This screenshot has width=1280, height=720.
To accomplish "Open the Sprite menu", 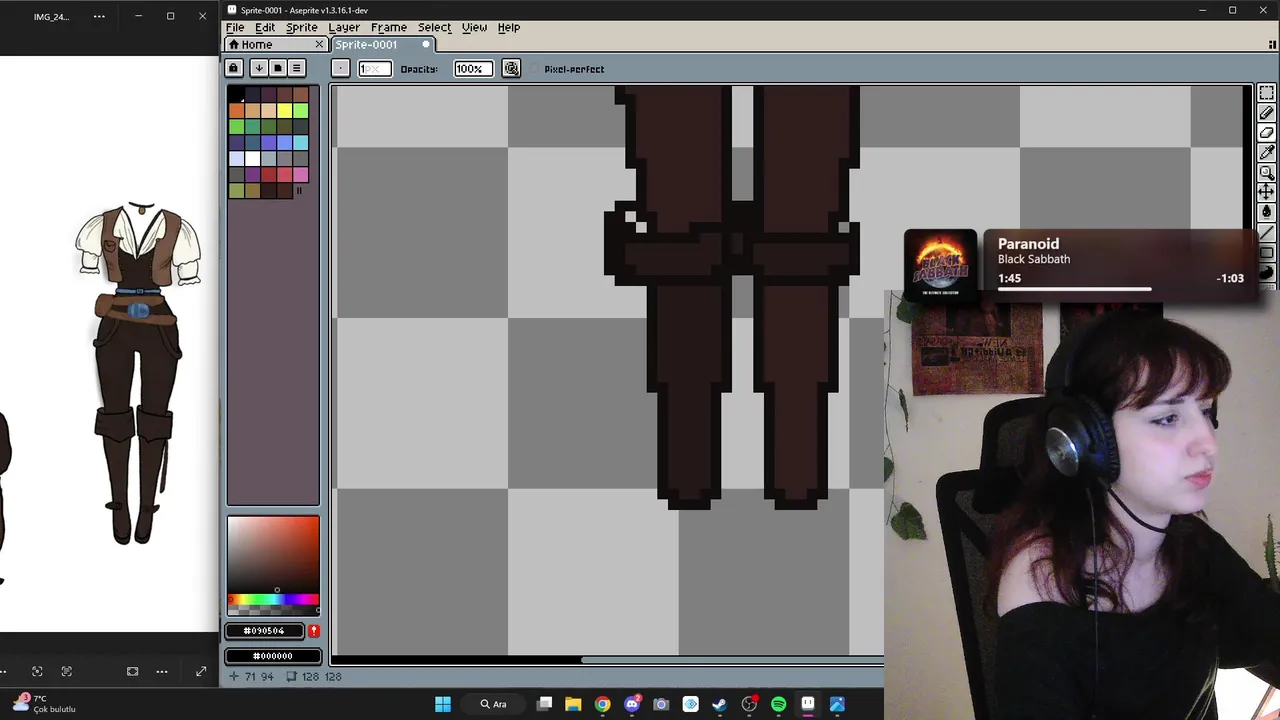I will [301, 27].
